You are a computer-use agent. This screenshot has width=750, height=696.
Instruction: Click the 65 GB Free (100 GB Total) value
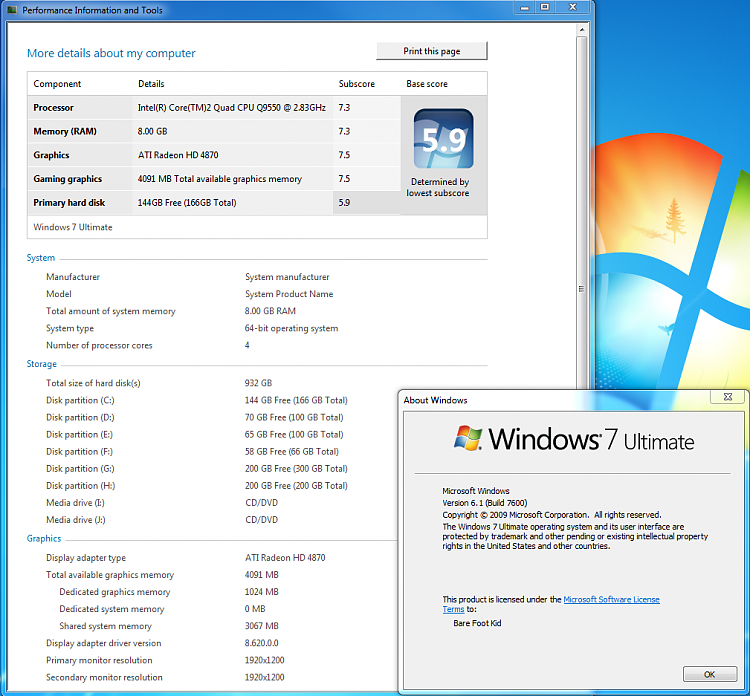coord(294,434)
